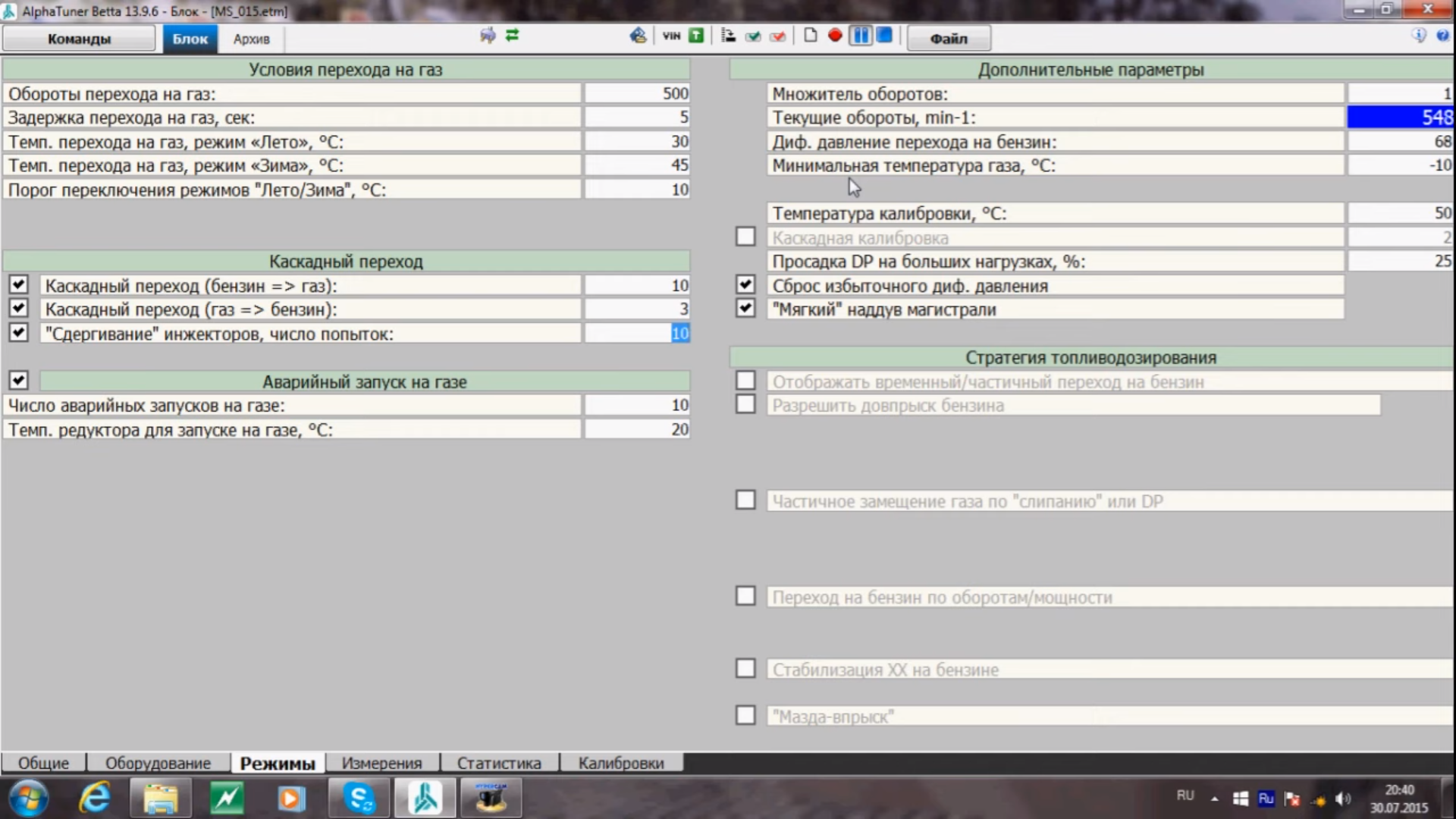Enable the "Мазда-впрыск" checkbox
1456x819 pixels.
[x=745, y=716]
